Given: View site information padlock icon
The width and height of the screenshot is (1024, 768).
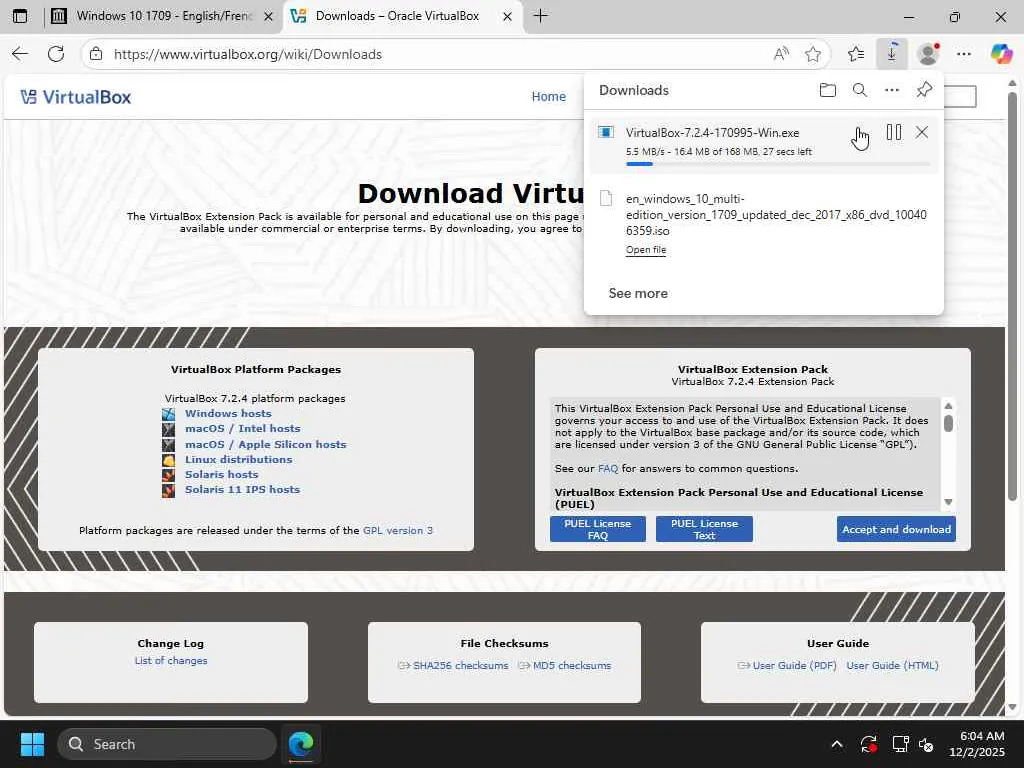Looking at the screenshot, I should click(96, 54).
